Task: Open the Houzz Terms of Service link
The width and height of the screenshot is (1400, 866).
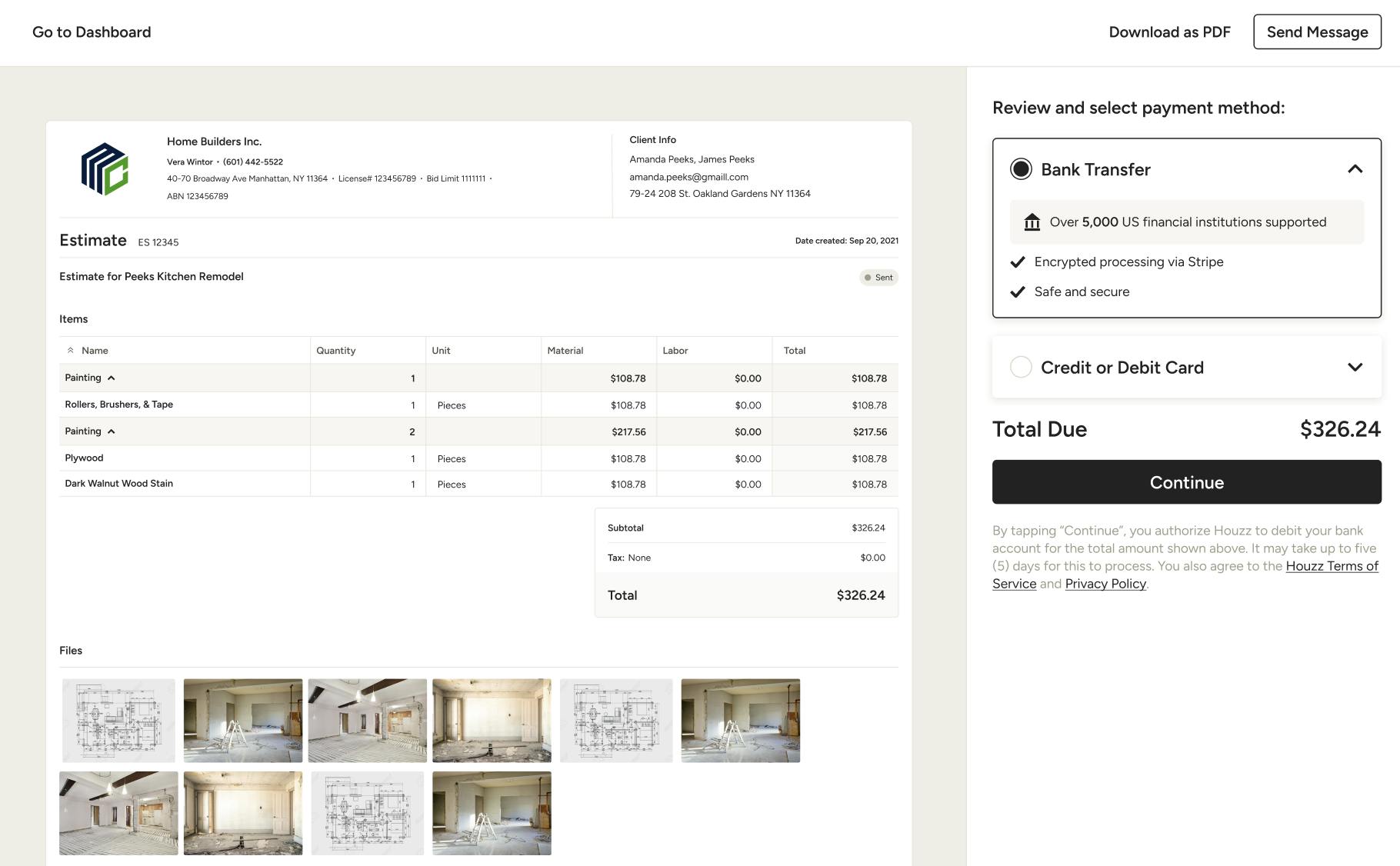Action: [1332, 565]
